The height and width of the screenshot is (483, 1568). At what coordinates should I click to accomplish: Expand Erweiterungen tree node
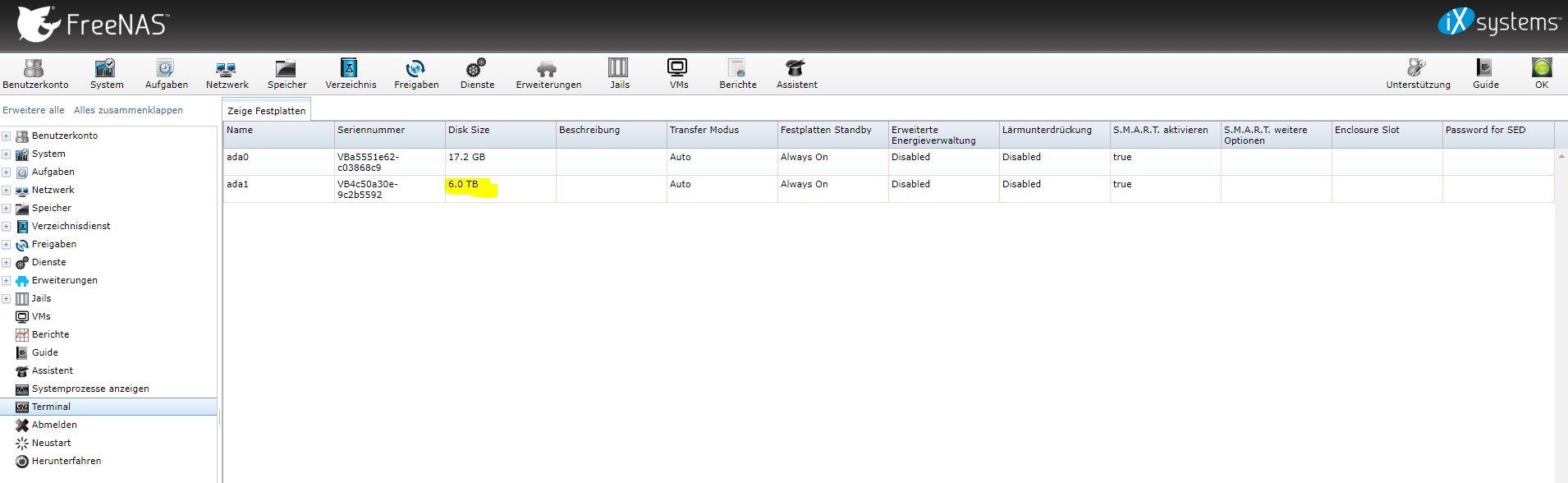tap(6, 280)
